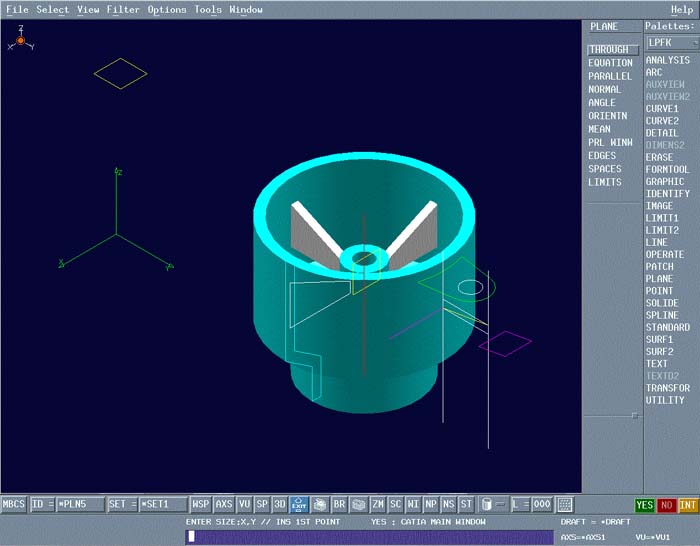Click the SC button in bottom toolbar

(x=396, y=505)
